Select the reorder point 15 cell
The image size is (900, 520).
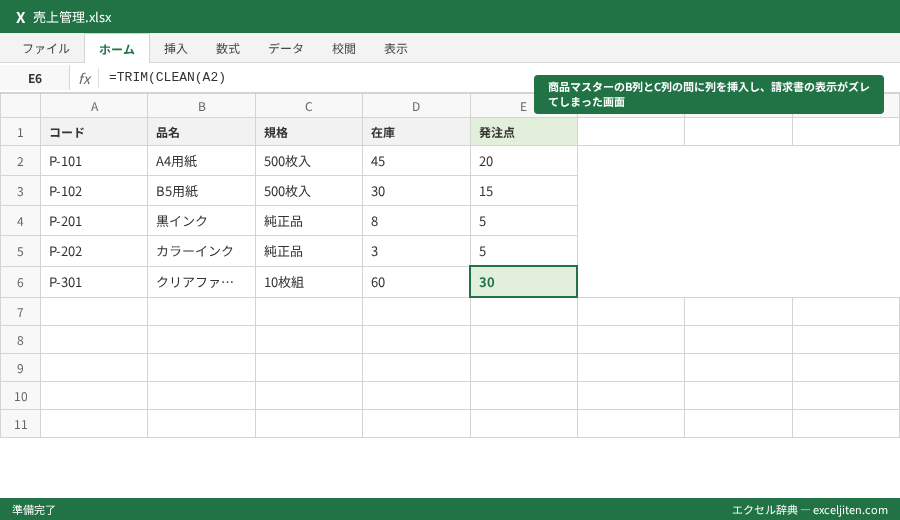click(523, 191)
